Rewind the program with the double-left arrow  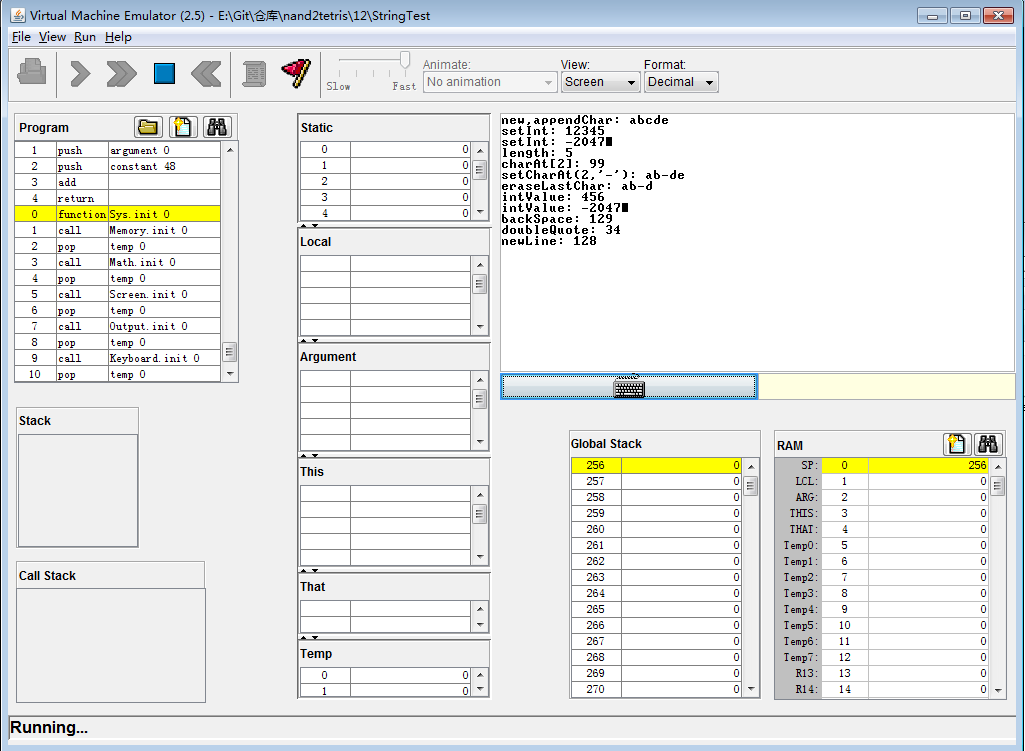click(x=206, y=73)
